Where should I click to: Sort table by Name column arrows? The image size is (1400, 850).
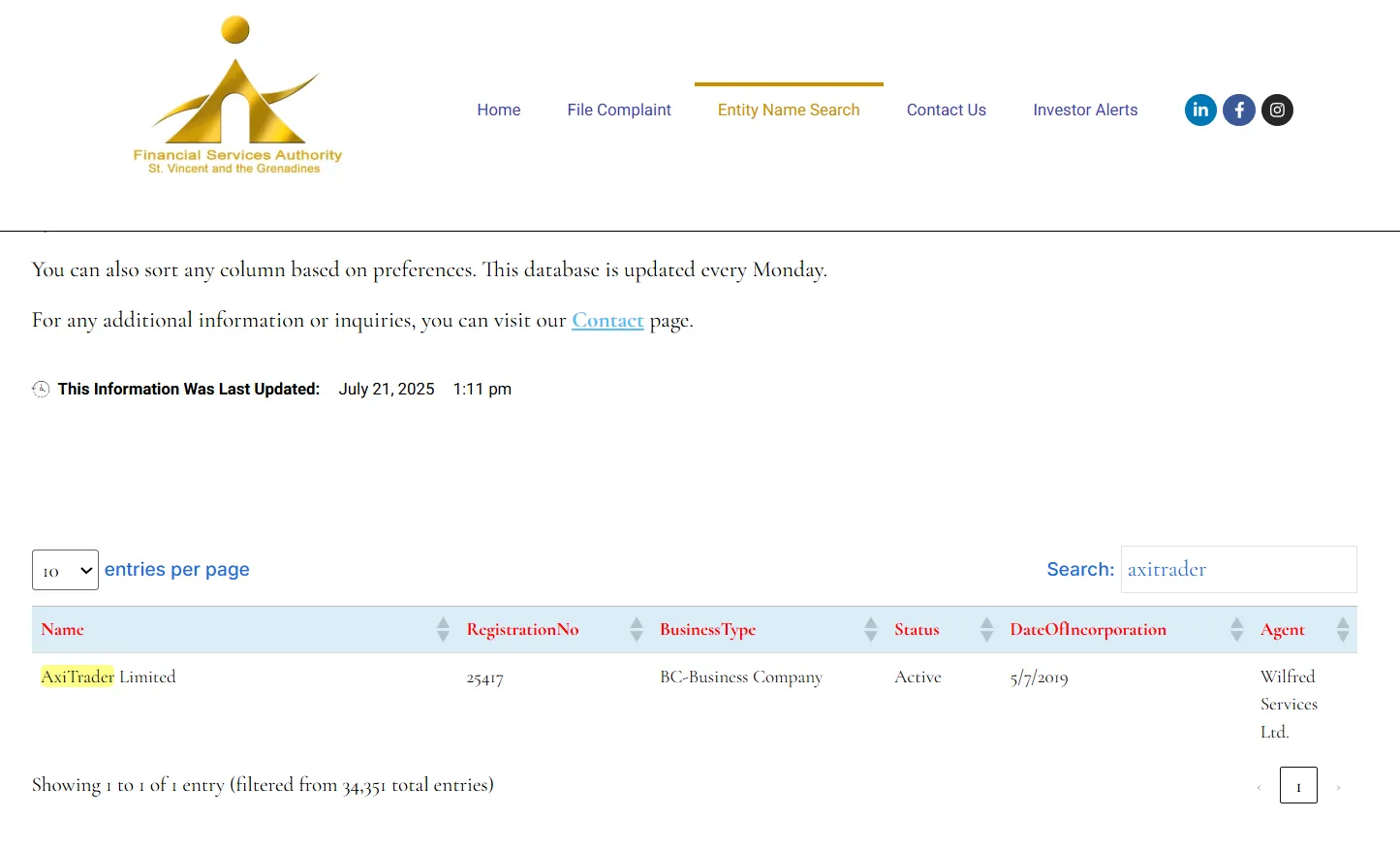click(x=443, y=630)
